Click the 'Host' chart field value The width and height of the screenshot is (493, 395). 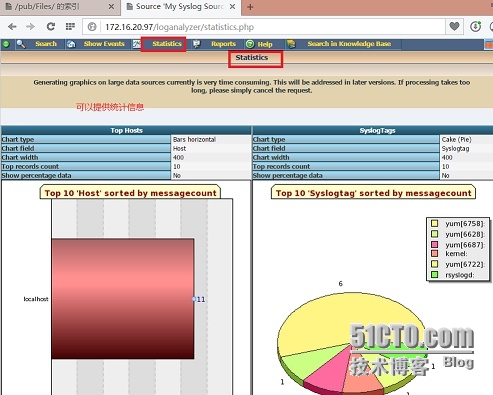pyautogui.click(x=179, y=148)
